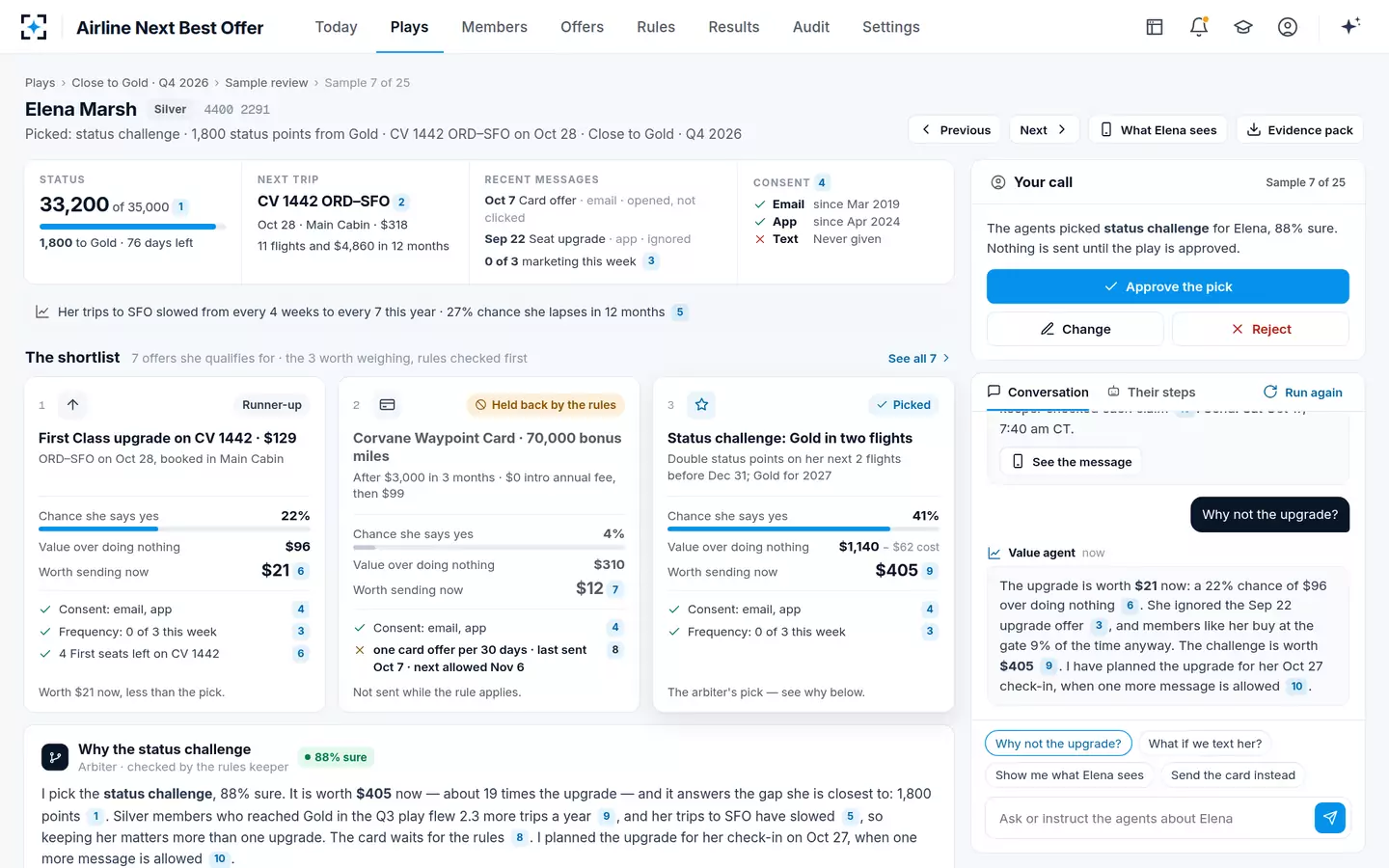The width and height of the screenshot is (1389, 868).
Task: Open citation 7 beside the Corvane card's $12 value
Action: [x=615, y=589]
